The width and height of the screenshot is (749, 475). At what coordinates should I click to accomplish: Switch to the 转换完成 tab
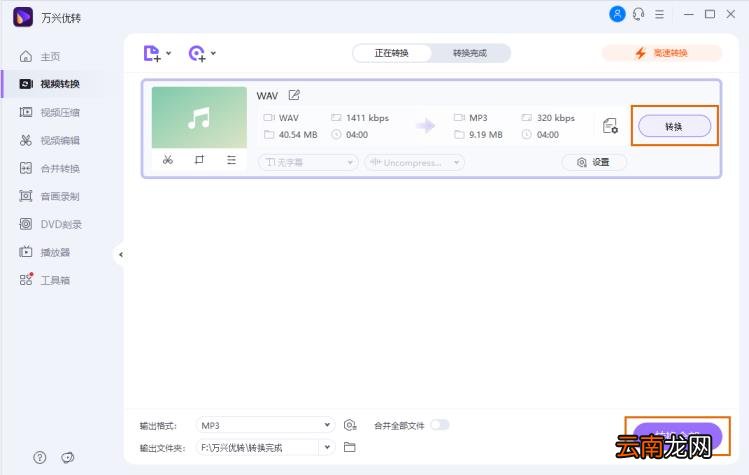click(x=470, y=53)
